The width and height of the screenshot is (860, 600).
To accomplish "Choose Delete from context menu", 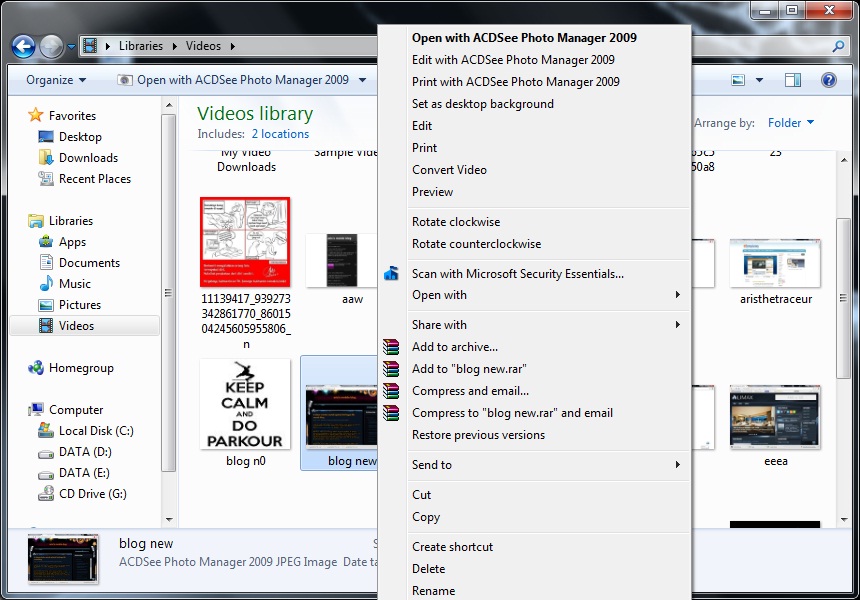I will point(428,569).
